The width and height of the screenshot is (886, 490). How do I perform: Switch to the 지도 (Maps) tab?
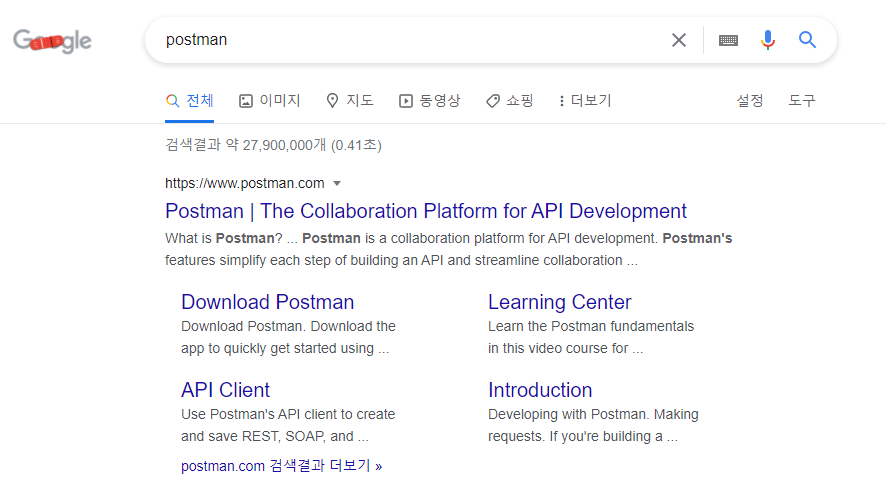click(350, 101)
